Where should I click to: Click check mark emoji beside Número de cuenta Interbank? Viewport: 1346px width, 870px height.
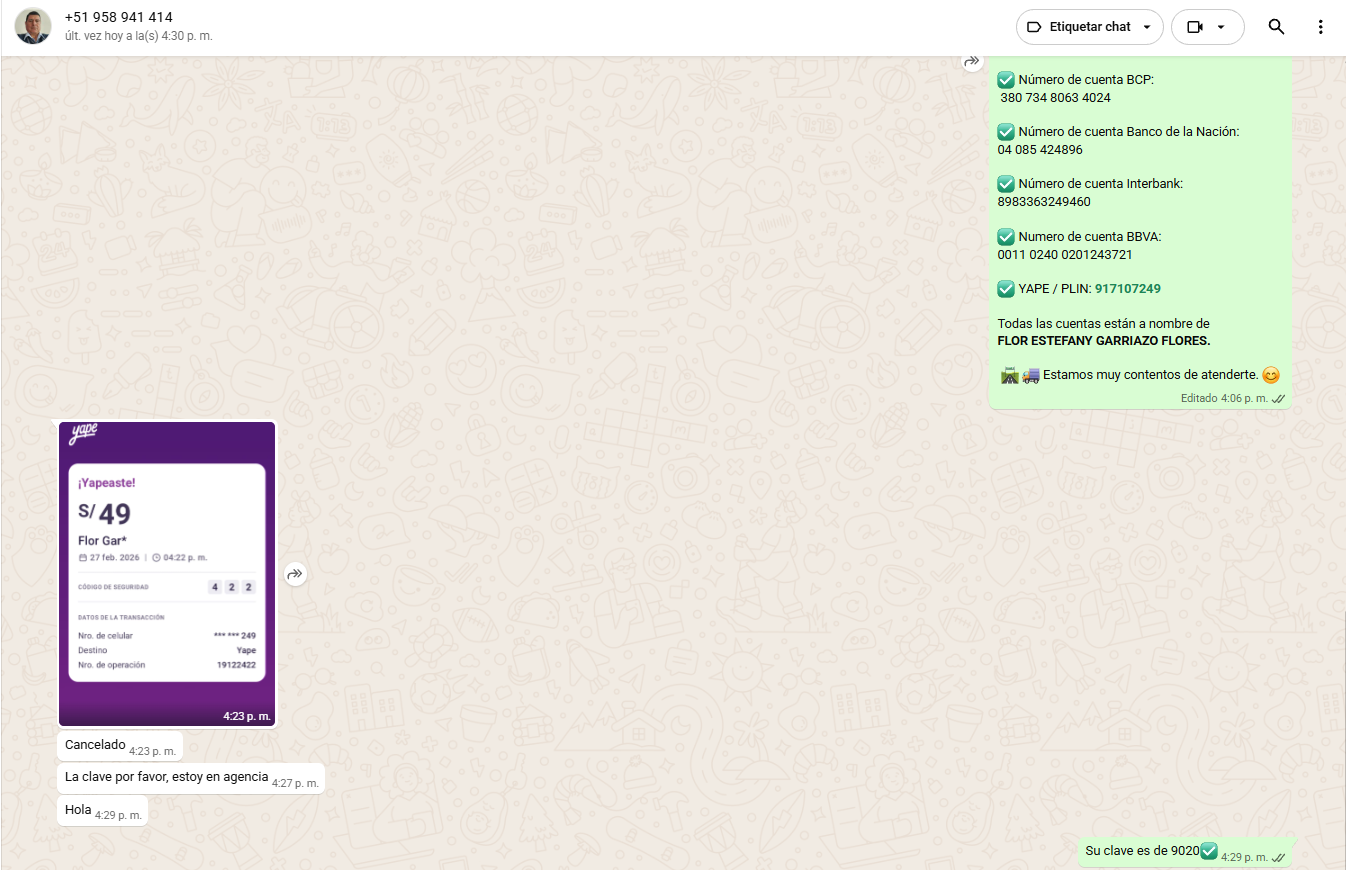point(1006,184)
